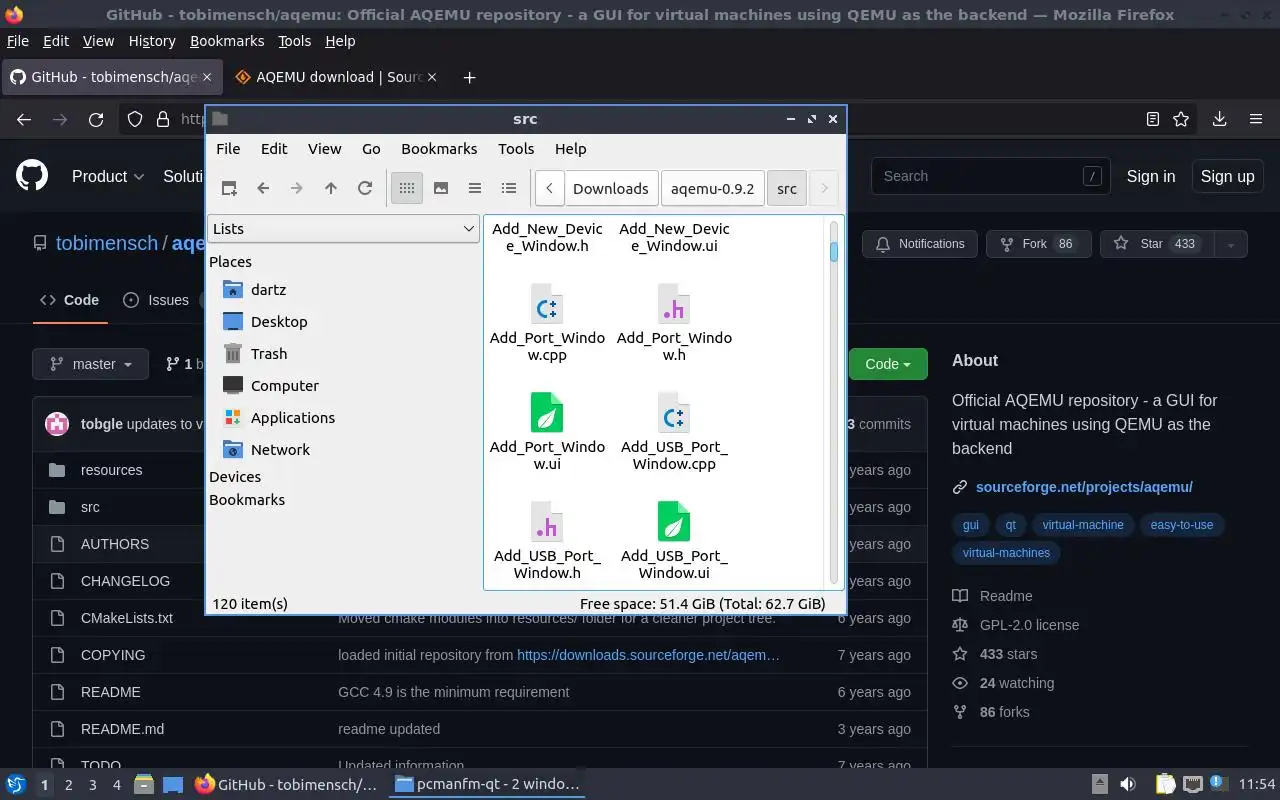Open Firefox hamburger application menu
The image size is (1280, 800).
[x=1256, y=119]
